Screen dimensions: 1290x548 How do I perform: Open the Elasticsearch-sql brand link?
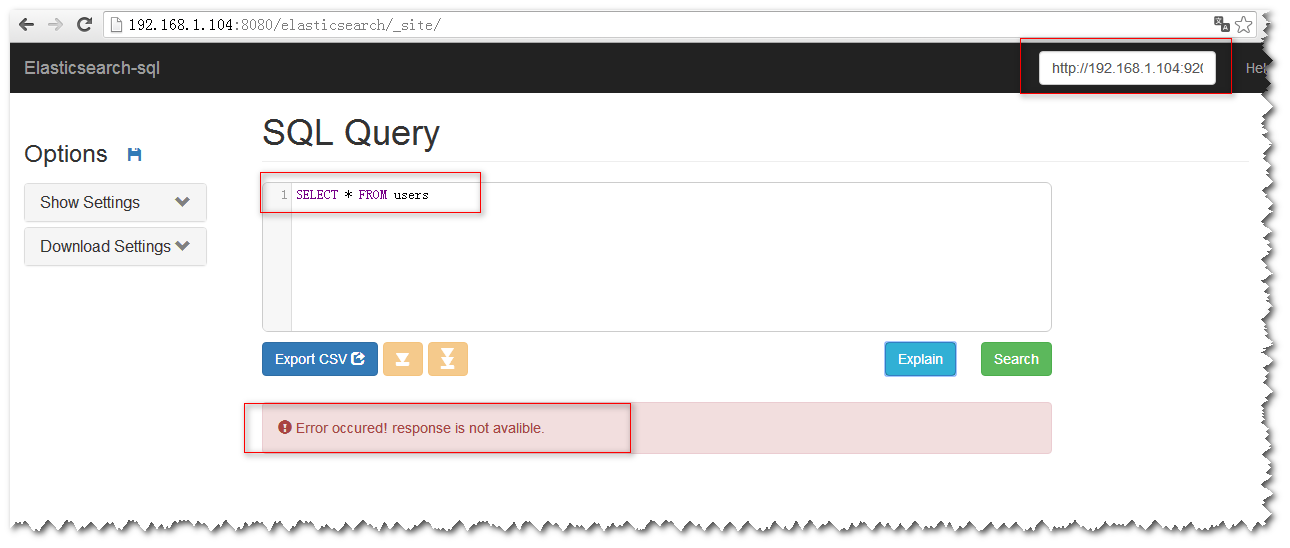tap(92, 68)
